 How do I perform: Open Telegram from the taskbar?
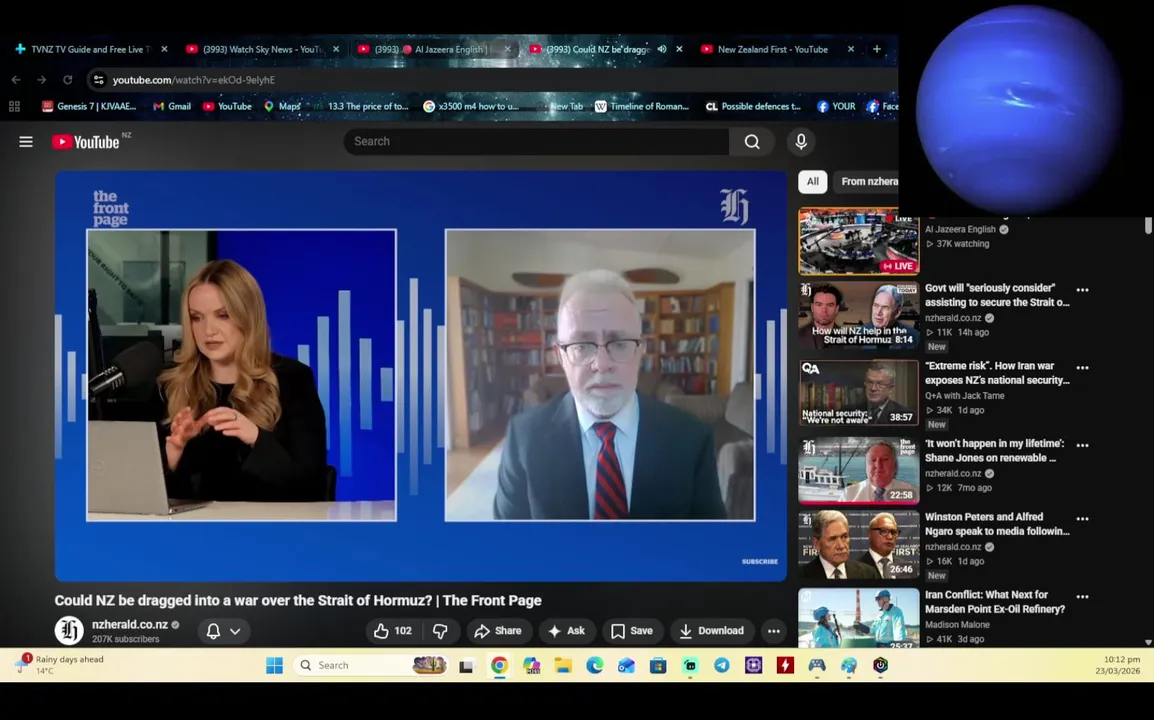tap(722, 666)
